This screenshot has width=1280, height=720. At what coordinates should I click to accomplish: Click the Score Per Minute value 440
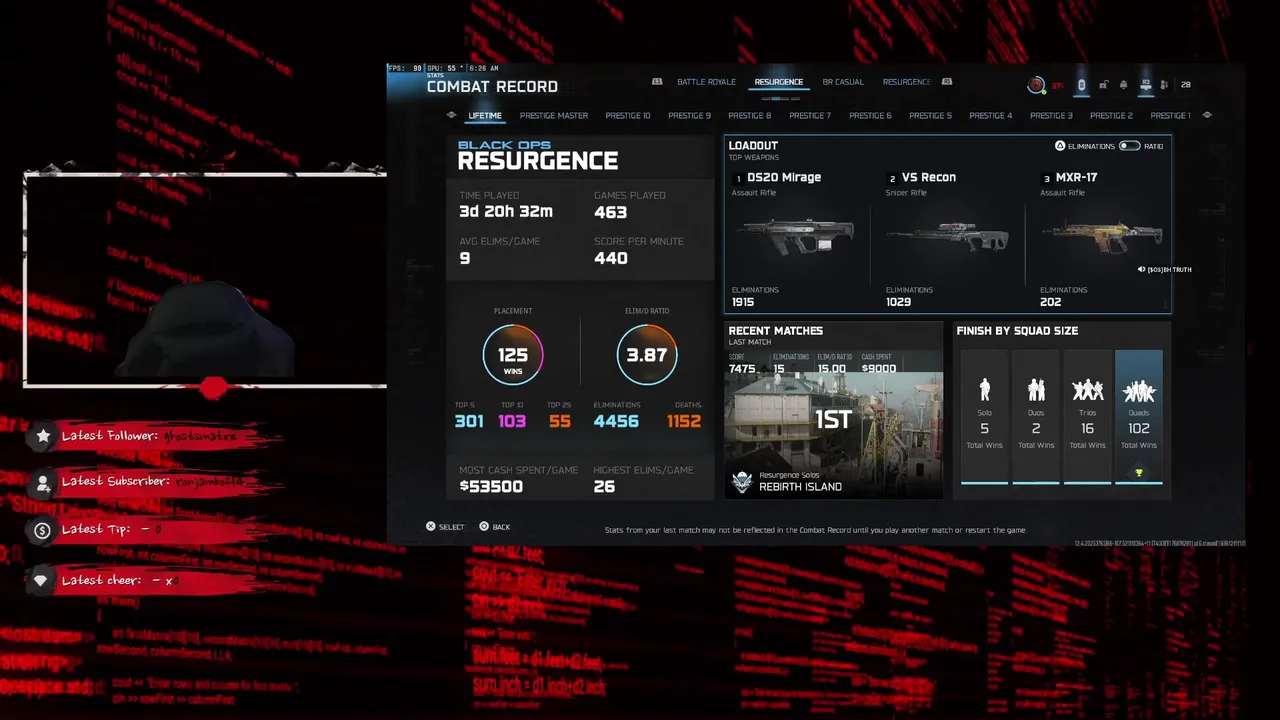tap(611, 258)
